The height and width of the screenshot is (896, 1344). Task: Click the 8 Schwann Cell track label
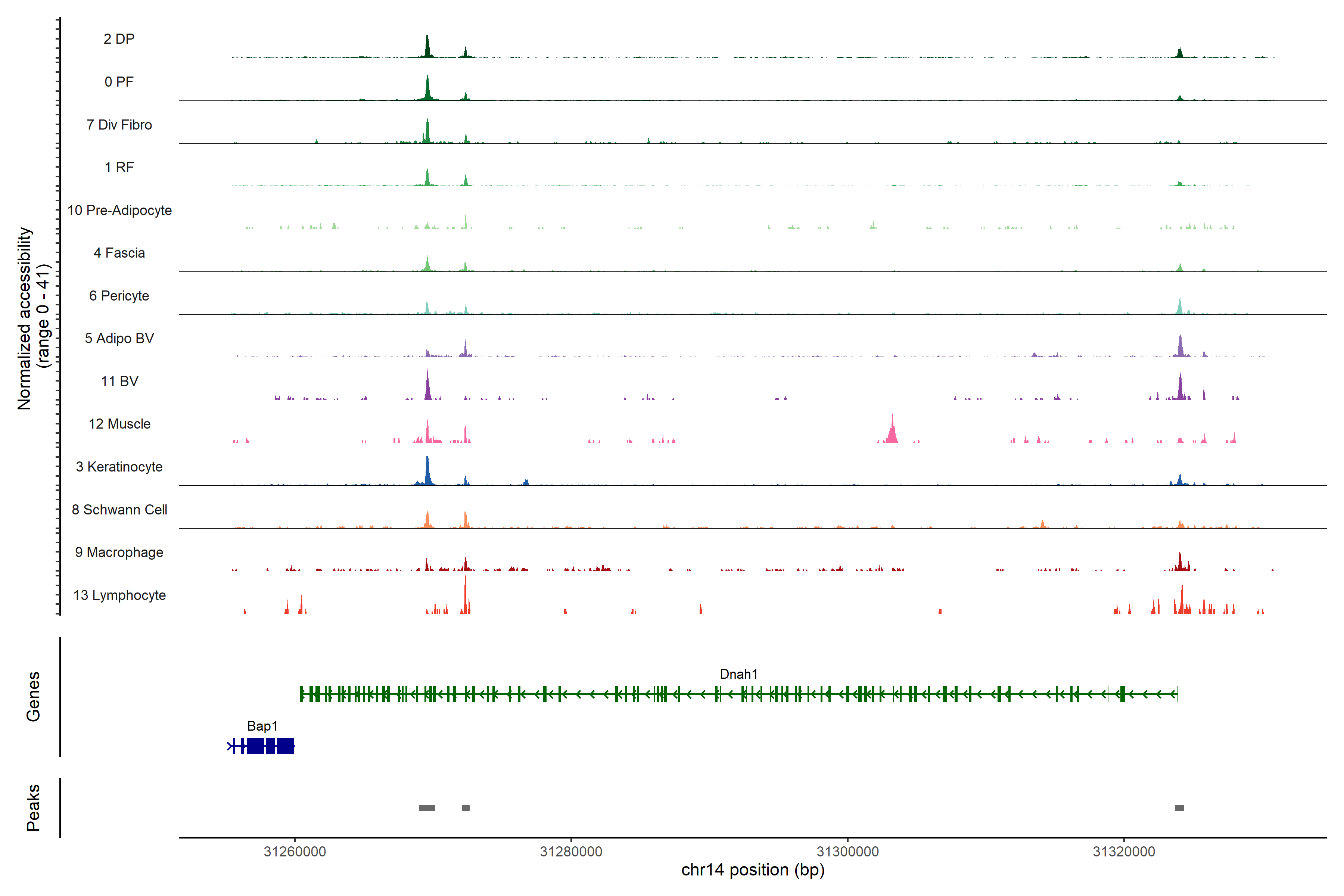point(119,510)
